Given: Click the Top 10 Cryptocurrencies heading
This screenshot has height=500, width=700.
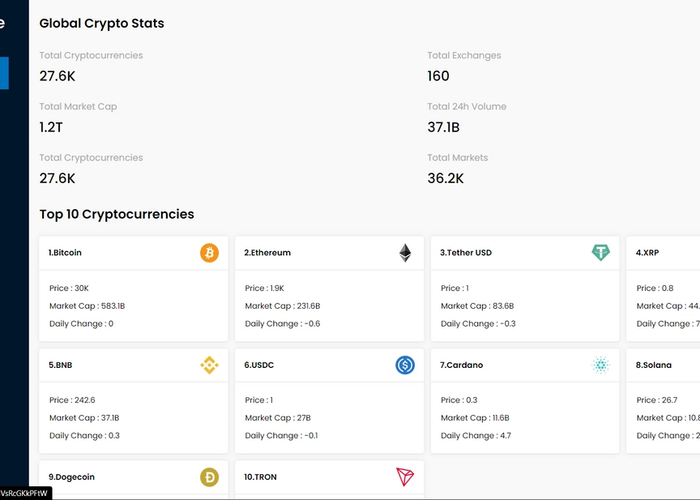Looking at the screenshot, I should pos(117,214).
